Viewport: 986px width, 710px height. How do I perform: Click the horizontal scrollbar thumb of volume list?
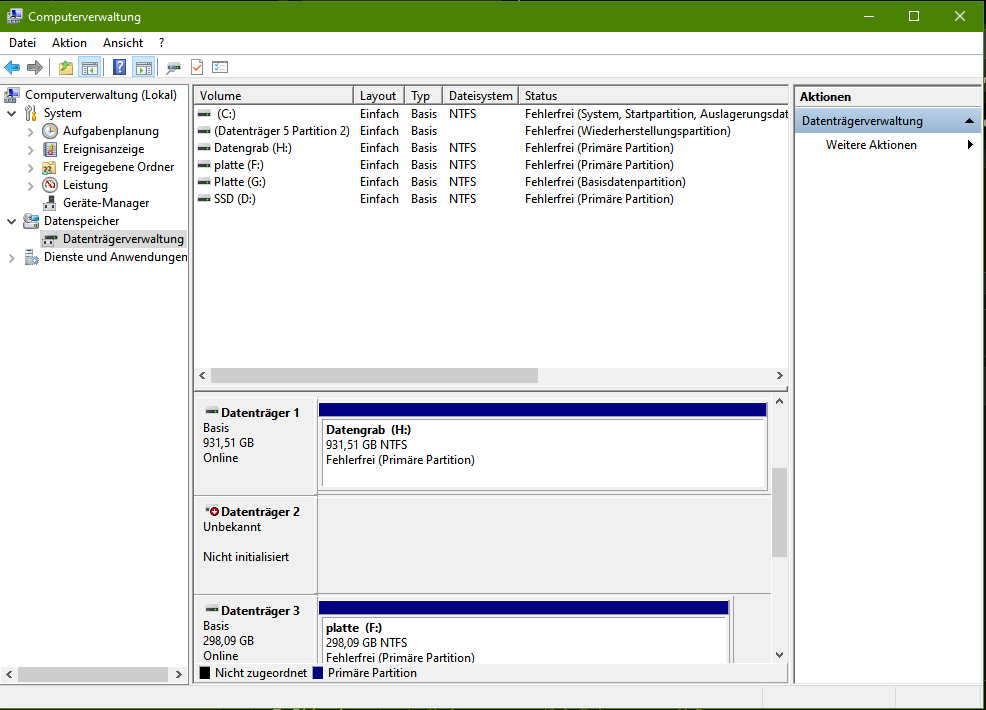coord(374,375)
